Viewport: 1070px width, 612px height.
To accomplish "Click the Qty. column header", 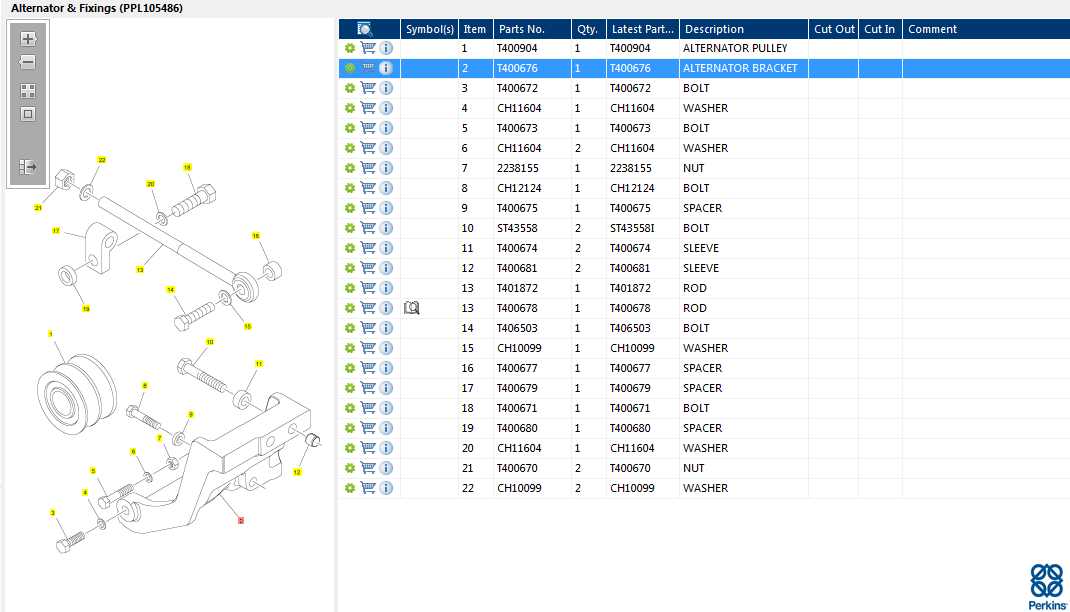I will 588,29.
